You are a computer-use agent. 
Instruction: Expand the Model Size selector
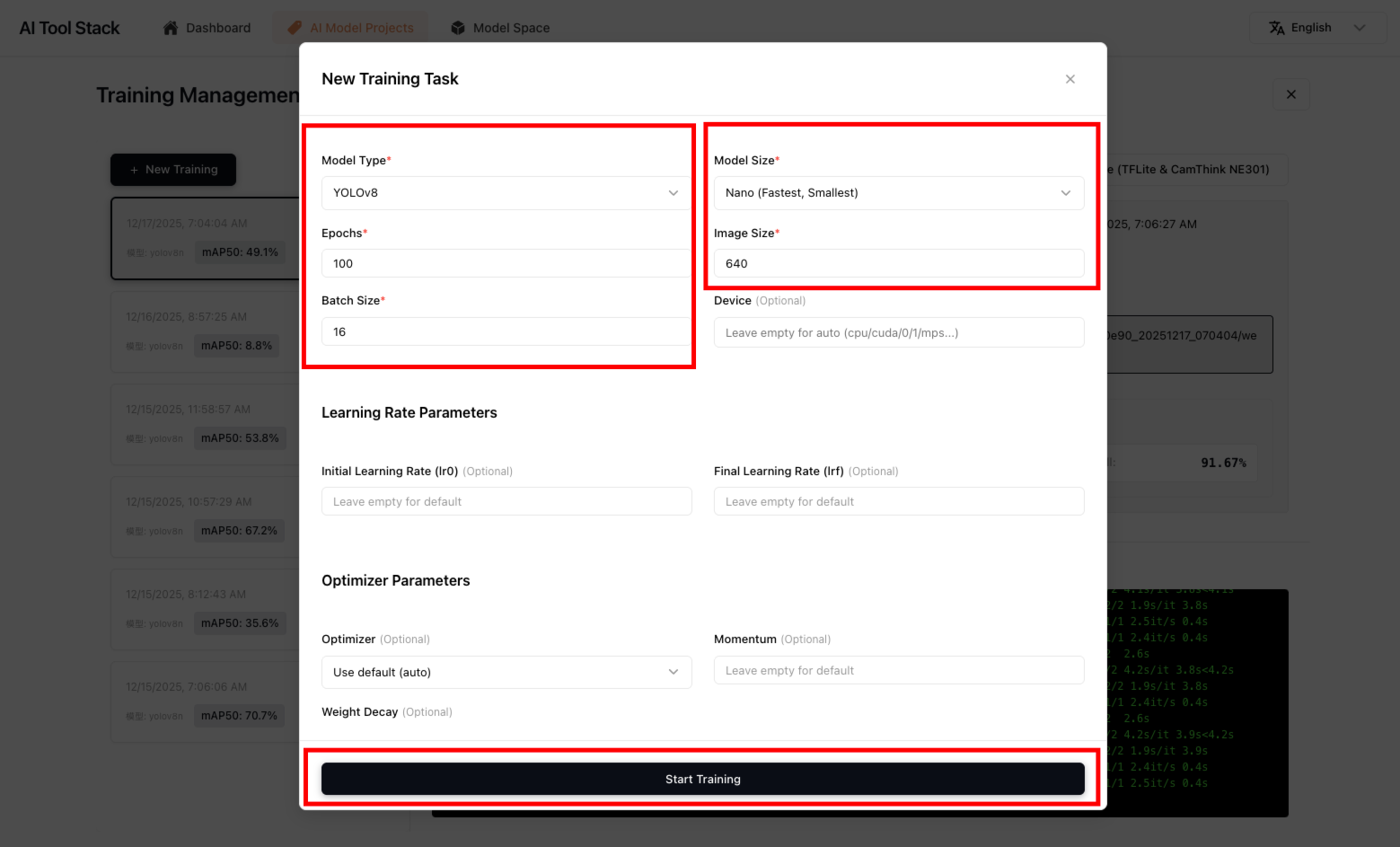coord(898,193)
